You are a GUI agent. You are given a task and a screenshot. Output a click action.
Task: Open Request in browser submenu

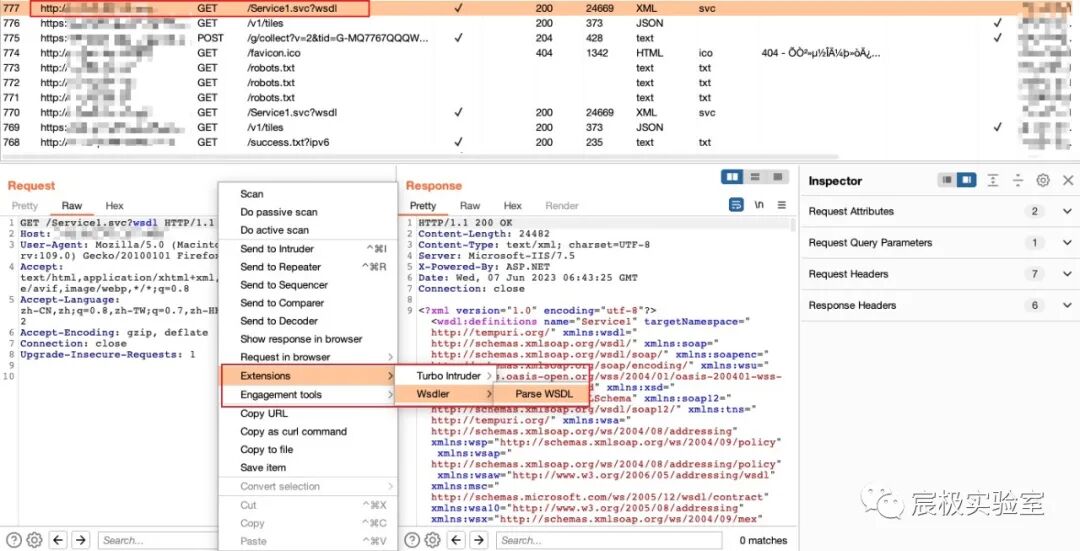[308, 357]
